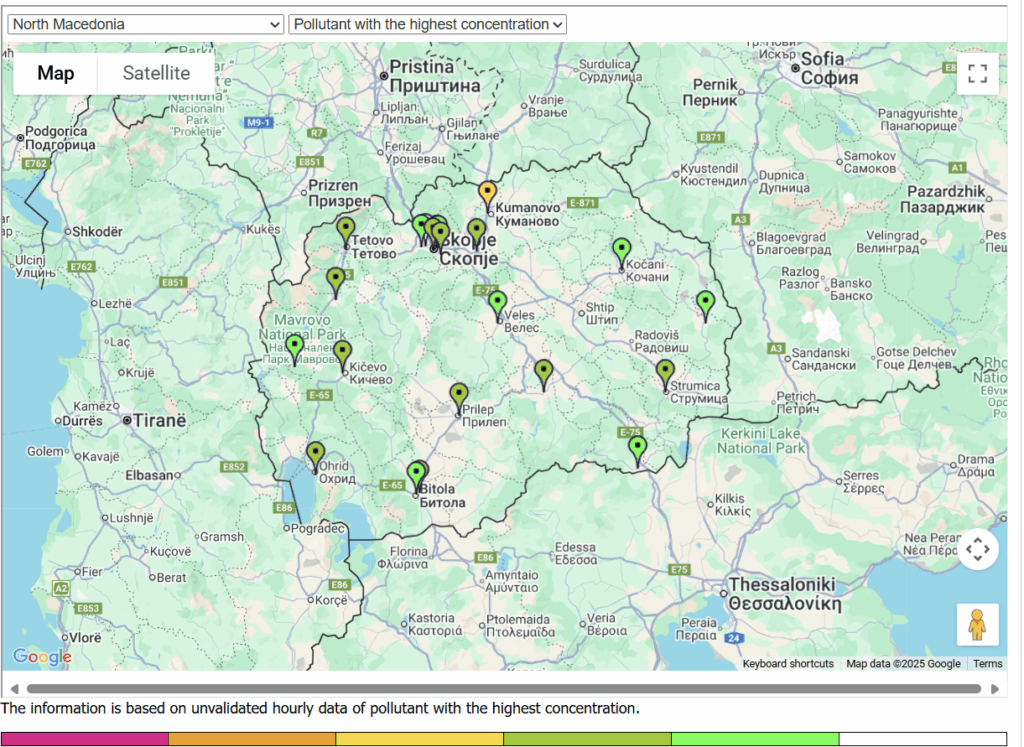Open the map camera pan control
The width and height of the screenshot is (1024, 747).
(x=977, y=549)
